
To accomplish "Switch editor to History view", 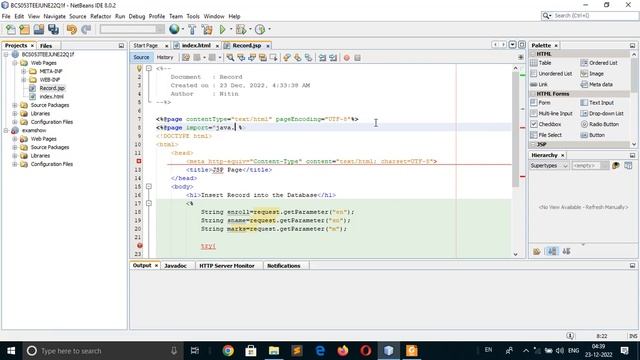I will (x=165, y=58).
